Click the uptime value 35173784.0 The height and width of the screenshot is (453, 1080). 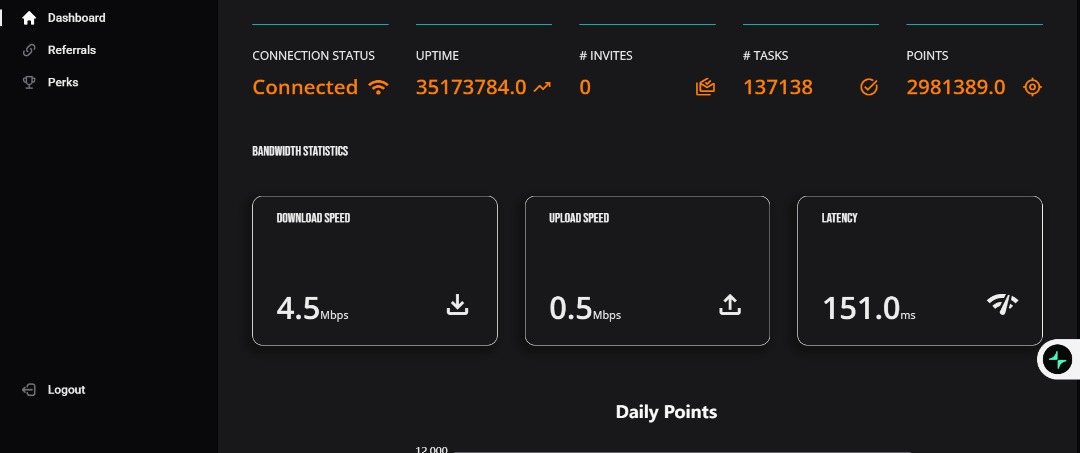pyautogui.click(x=471, y=87)
